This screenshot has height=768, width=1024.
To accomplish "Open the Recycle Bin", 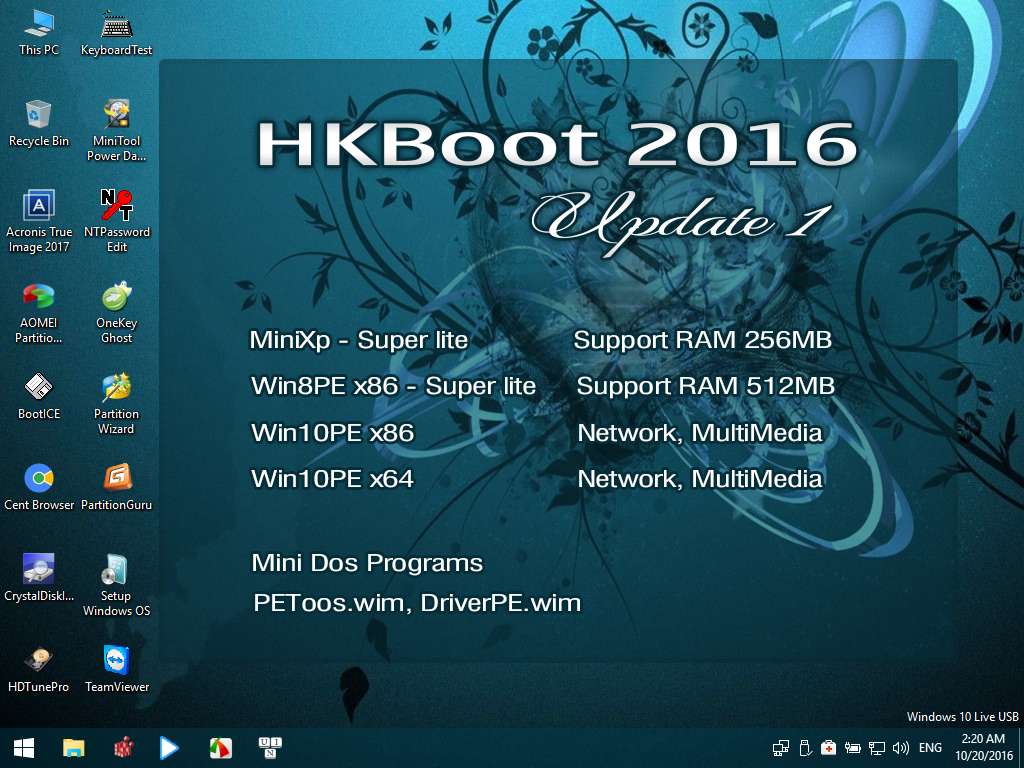I will point(39,123).
